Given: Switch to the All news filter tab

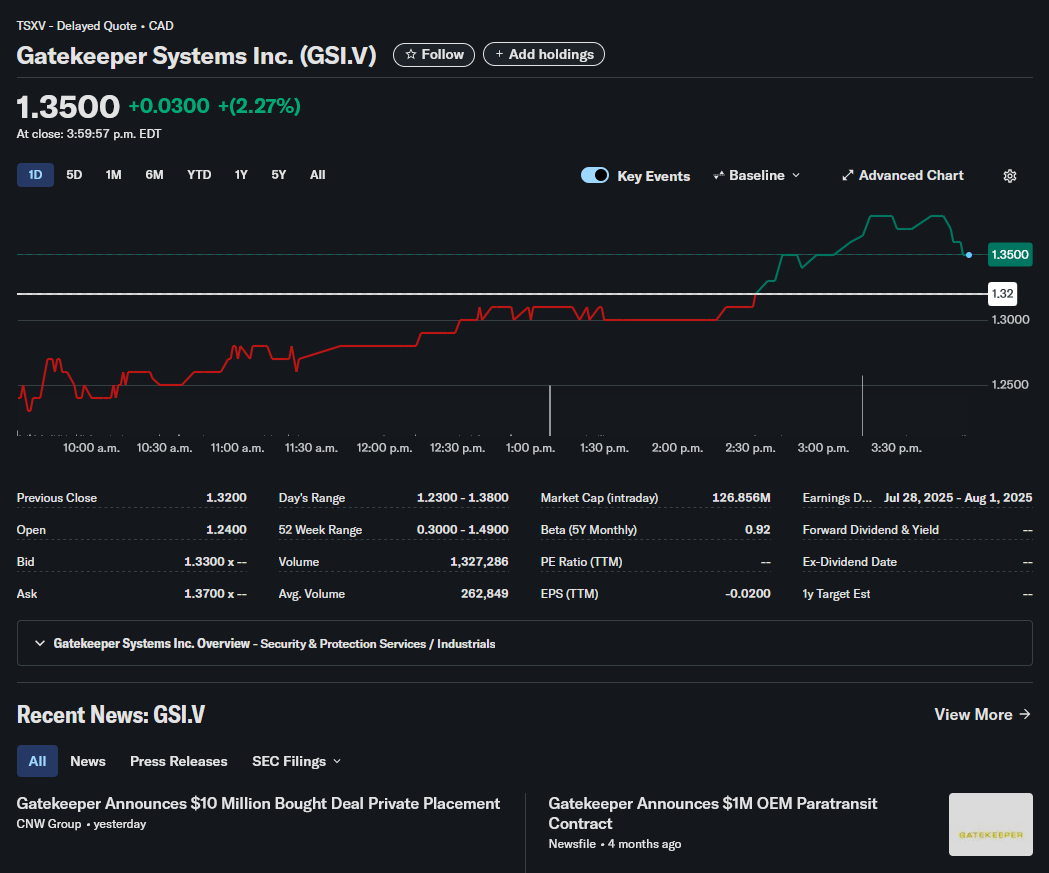Looking at the screenshot, I should 37,761.
